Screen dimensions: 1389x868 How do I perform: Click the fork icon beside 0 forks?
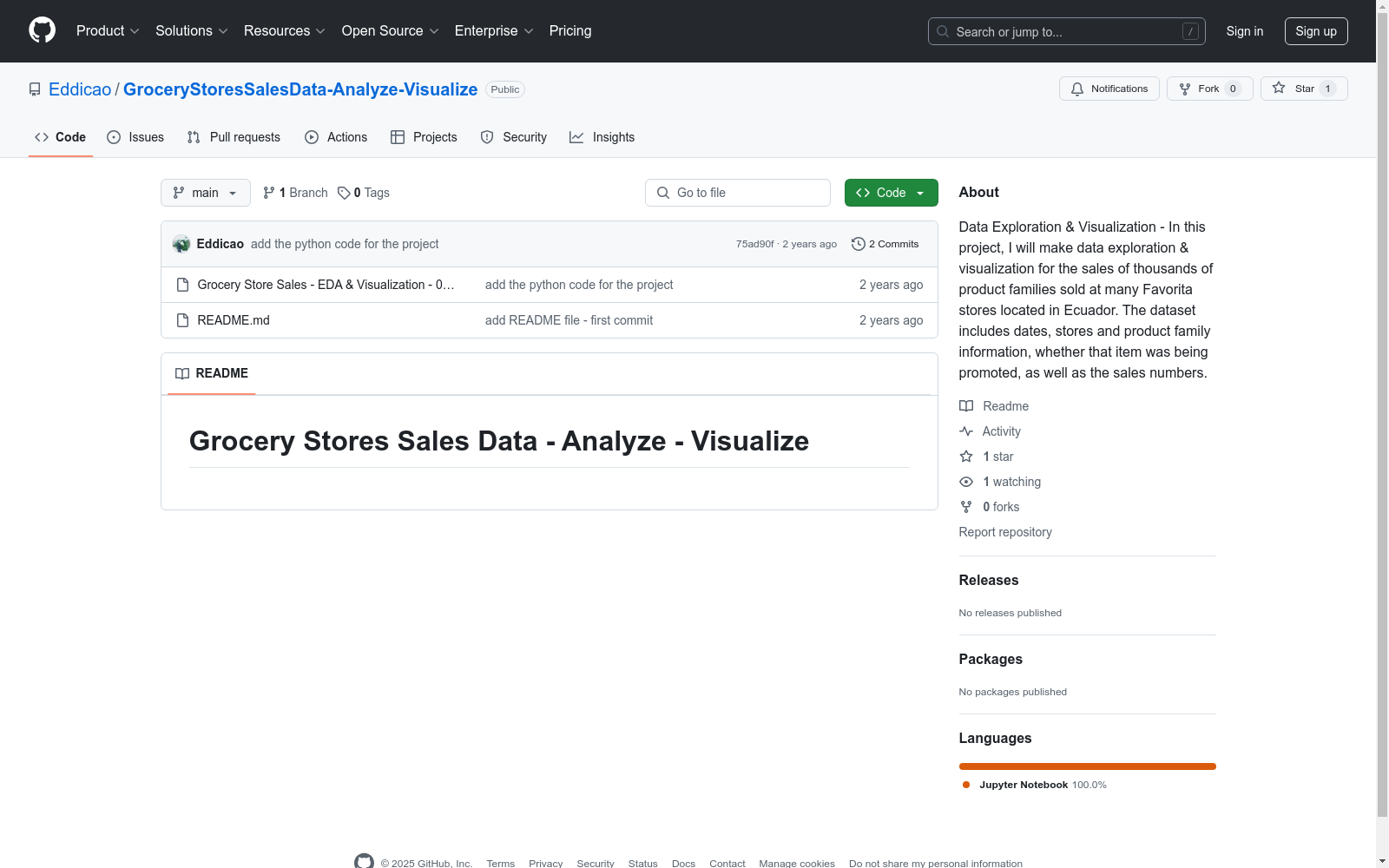[966, 507]
